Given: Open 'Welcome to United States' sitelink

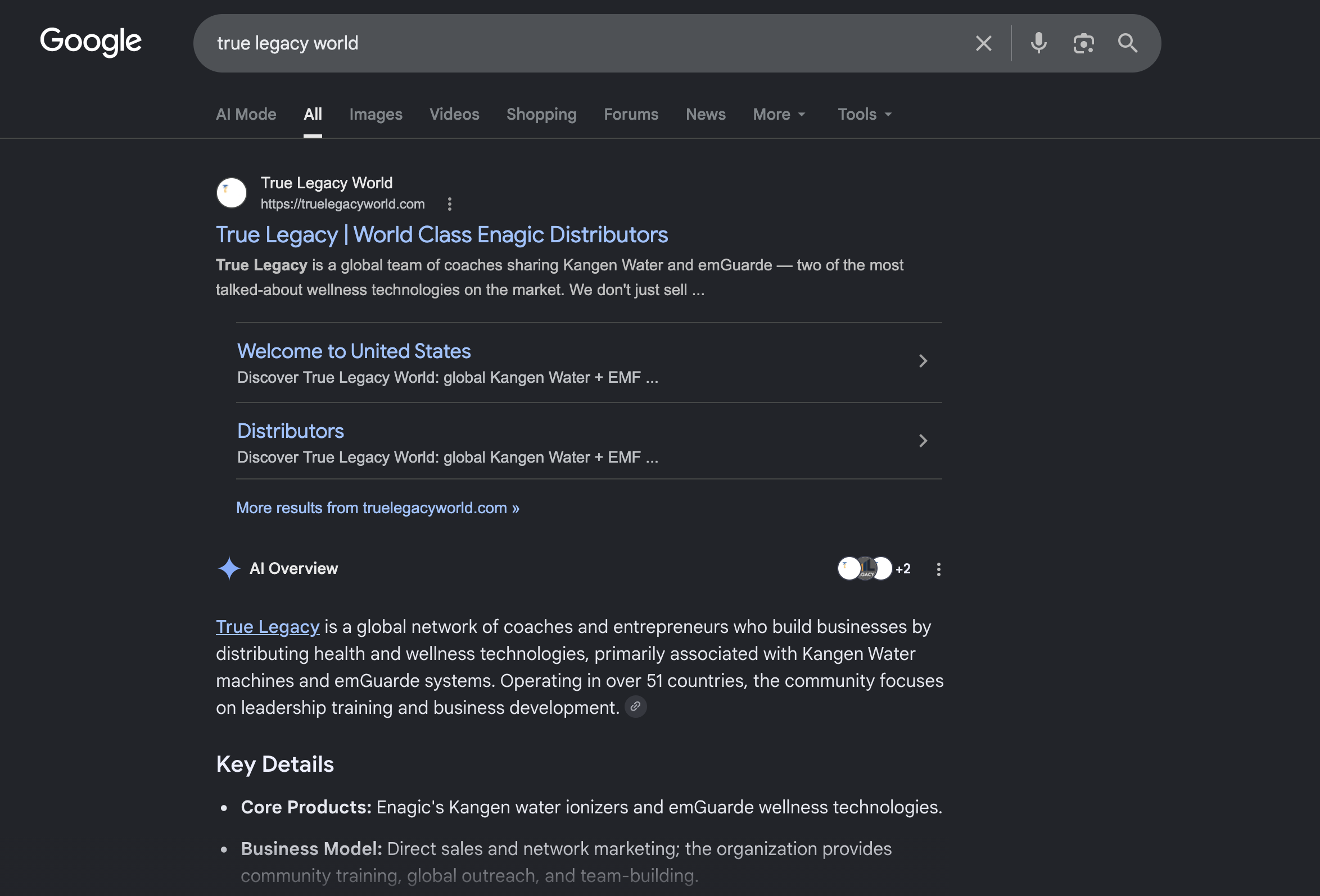Looking at the screenshot, I should (x=354, y=351).
